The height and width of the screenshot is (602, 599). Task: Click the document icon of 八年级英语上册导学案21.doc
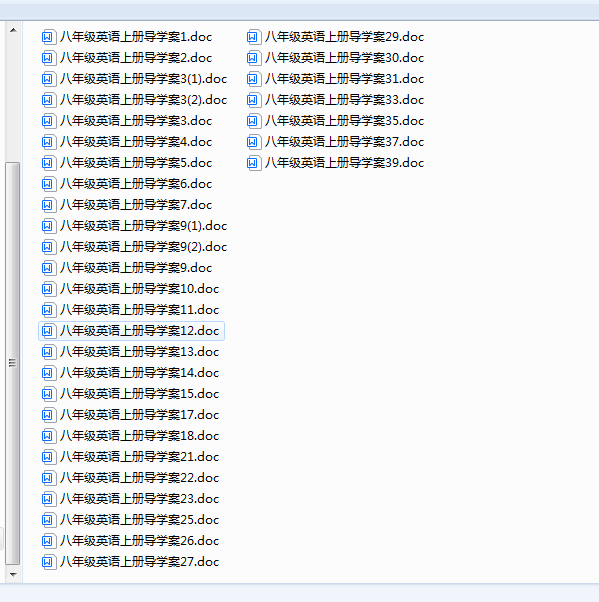point(48,457)
